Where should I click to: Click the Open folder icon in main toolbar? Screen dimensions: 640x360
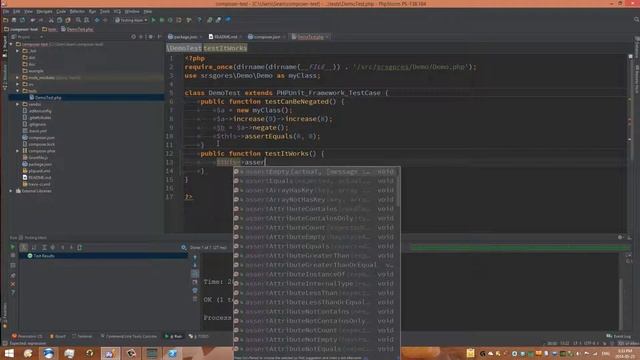5,20
